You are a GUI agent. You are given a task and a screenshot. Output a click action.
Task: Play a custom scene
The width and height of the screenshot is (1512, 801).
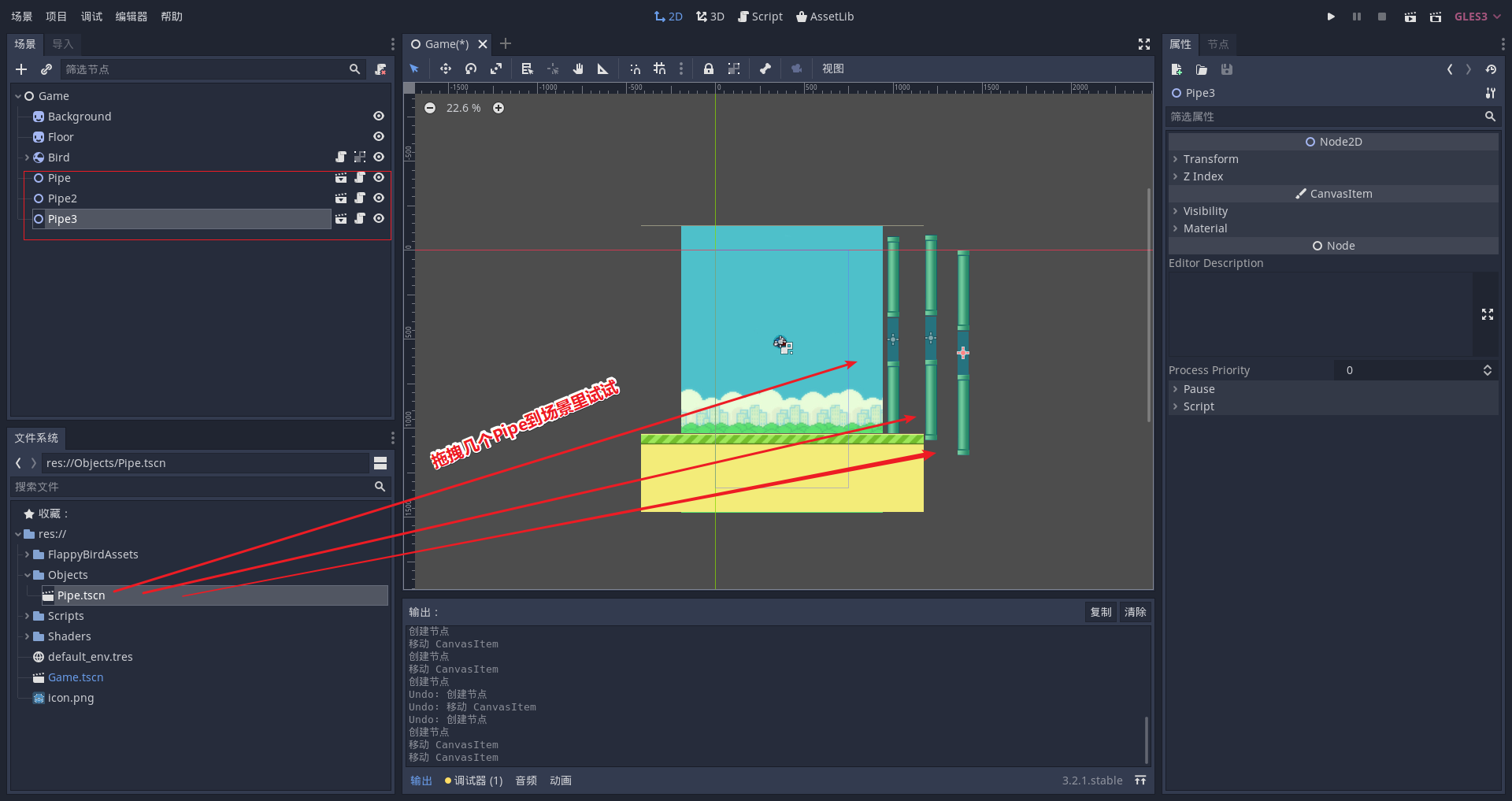click(1436, 17)
